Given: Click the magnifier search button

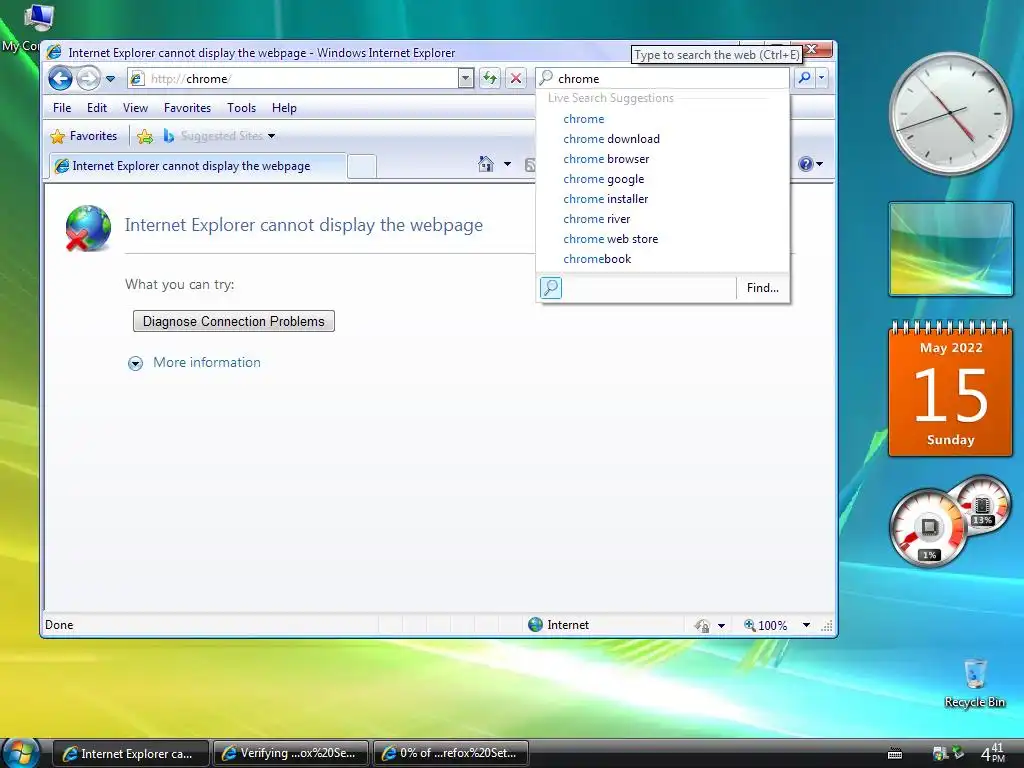Looking at the screenshot, I should pos(805,78).
